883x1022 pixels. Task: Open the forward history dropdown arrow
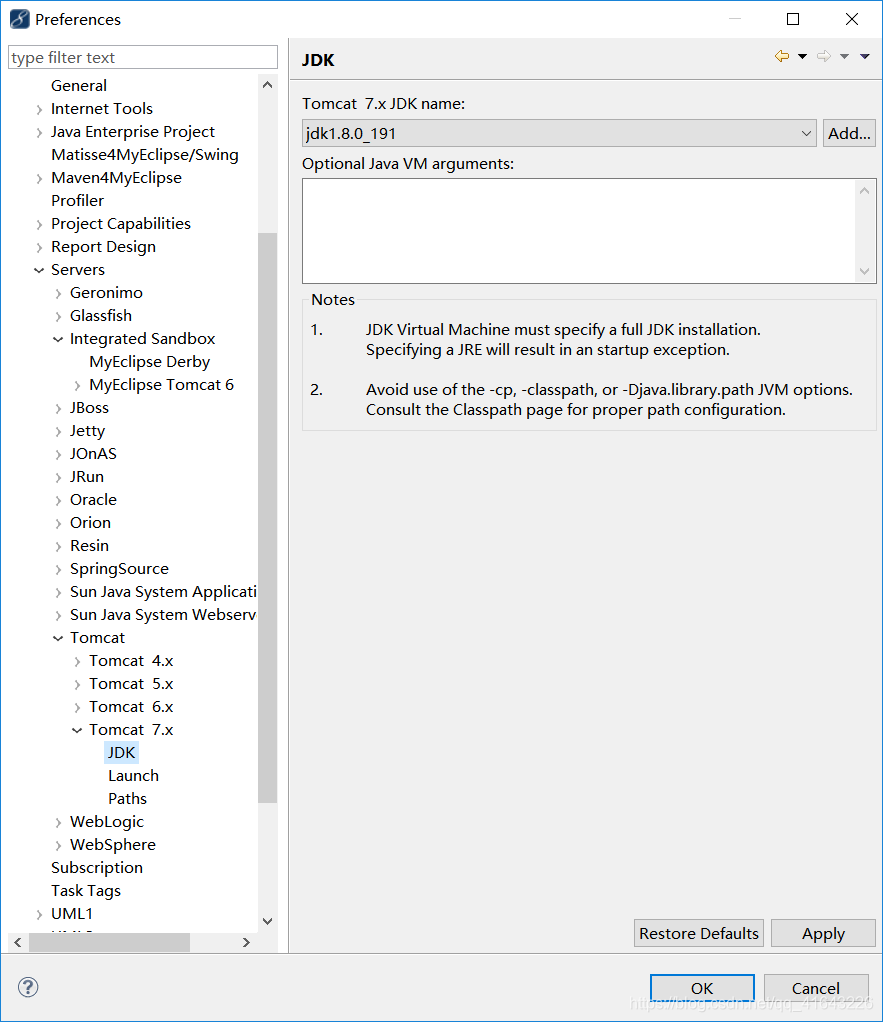tap(844, 57)
